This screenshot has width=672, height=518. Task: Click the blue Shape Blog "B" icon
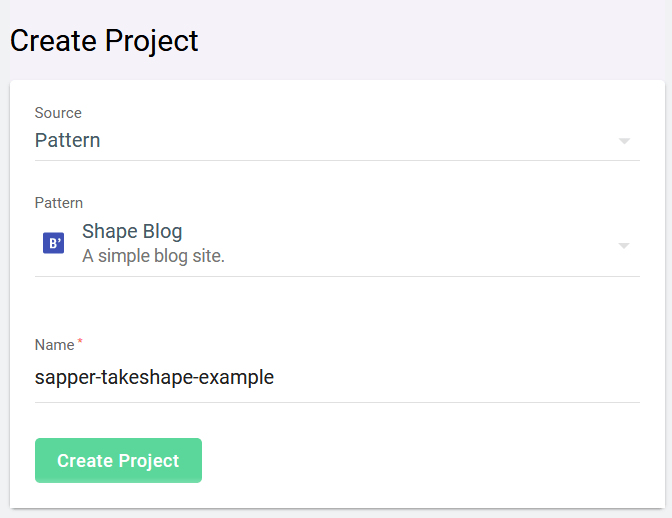point(54,243)
